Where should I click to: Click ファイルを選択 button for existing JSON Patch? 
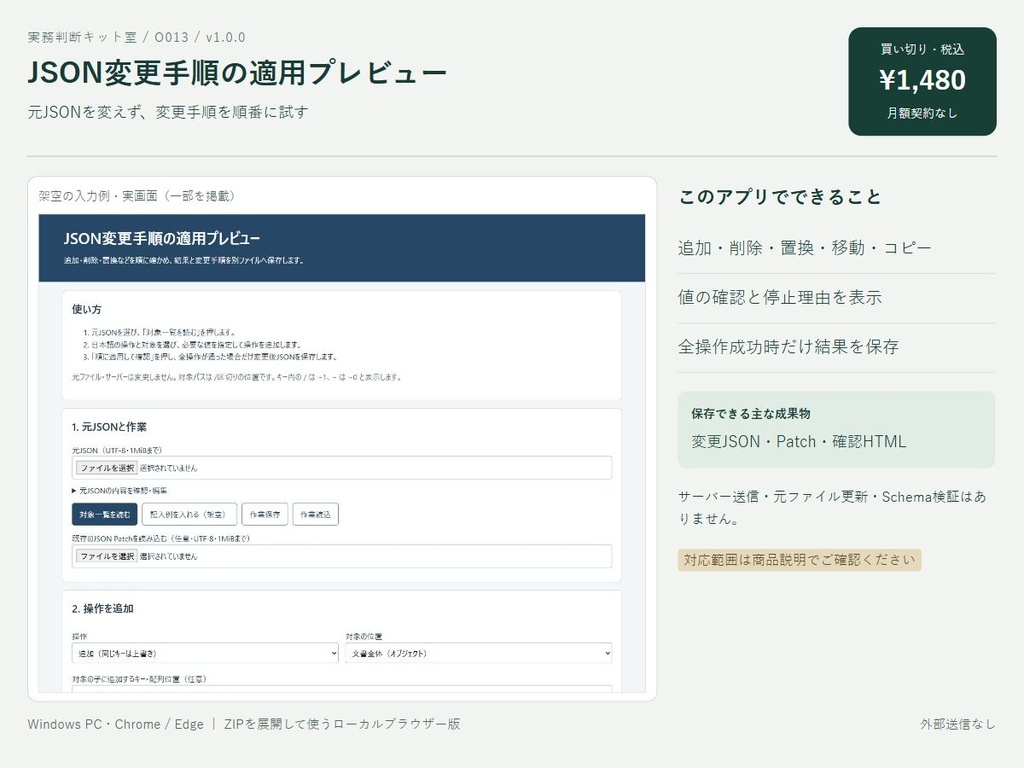tap(106, 556)
